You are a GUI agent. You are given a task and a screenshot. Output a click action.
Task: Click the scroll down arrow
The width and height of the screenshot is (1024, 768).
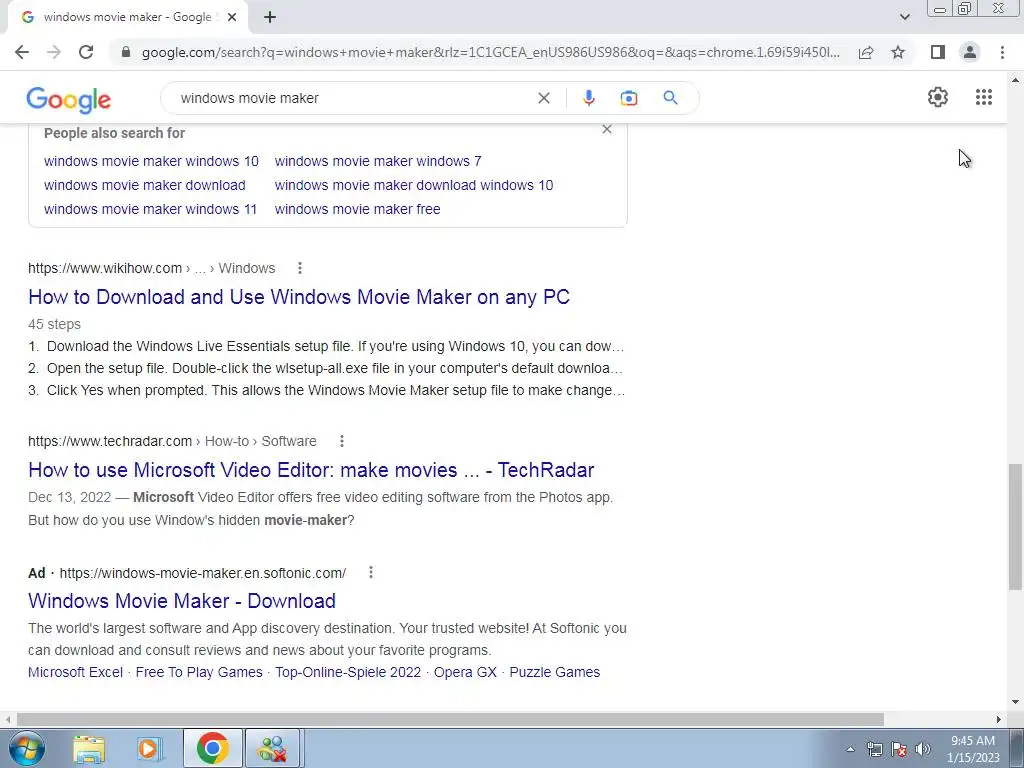(1015, 703)
